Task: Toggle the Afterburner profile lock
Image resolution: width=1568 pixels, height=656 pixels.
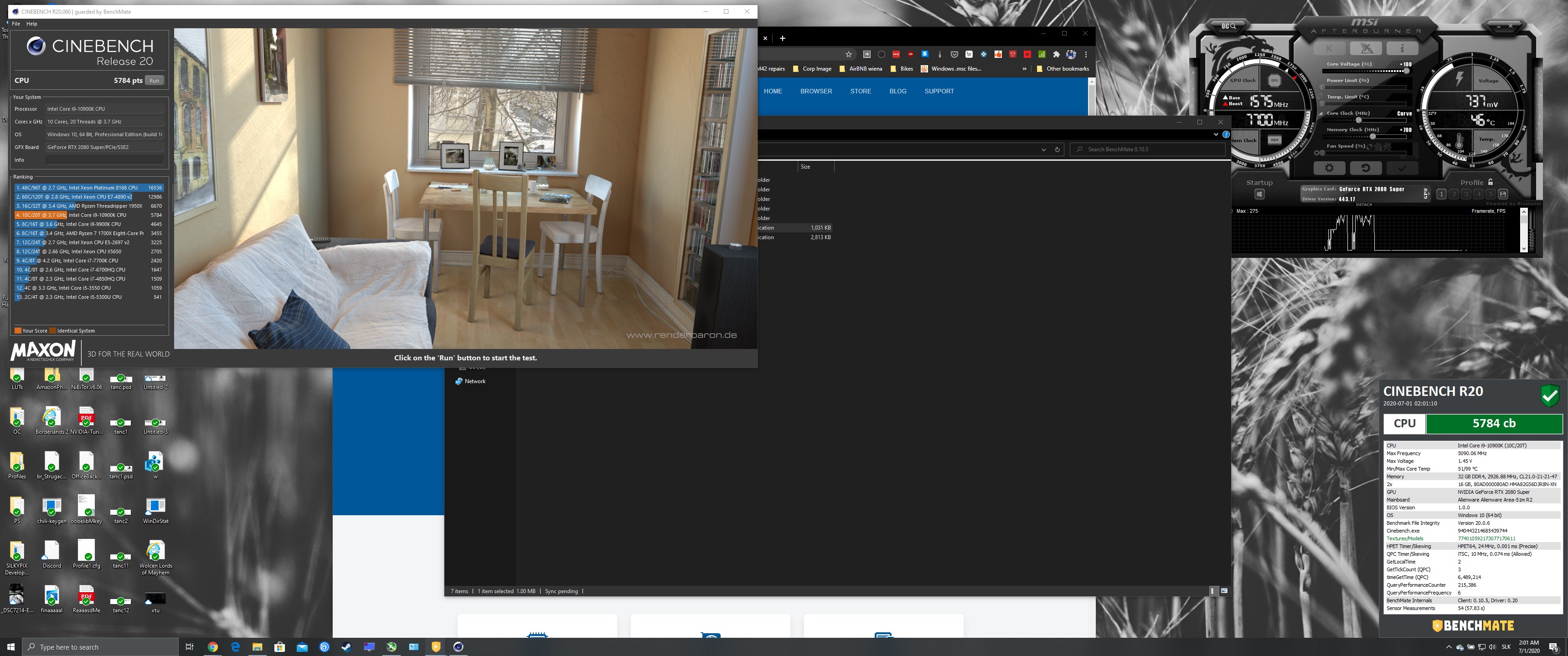Action: pyautogui.click(x=1490, y=182)
